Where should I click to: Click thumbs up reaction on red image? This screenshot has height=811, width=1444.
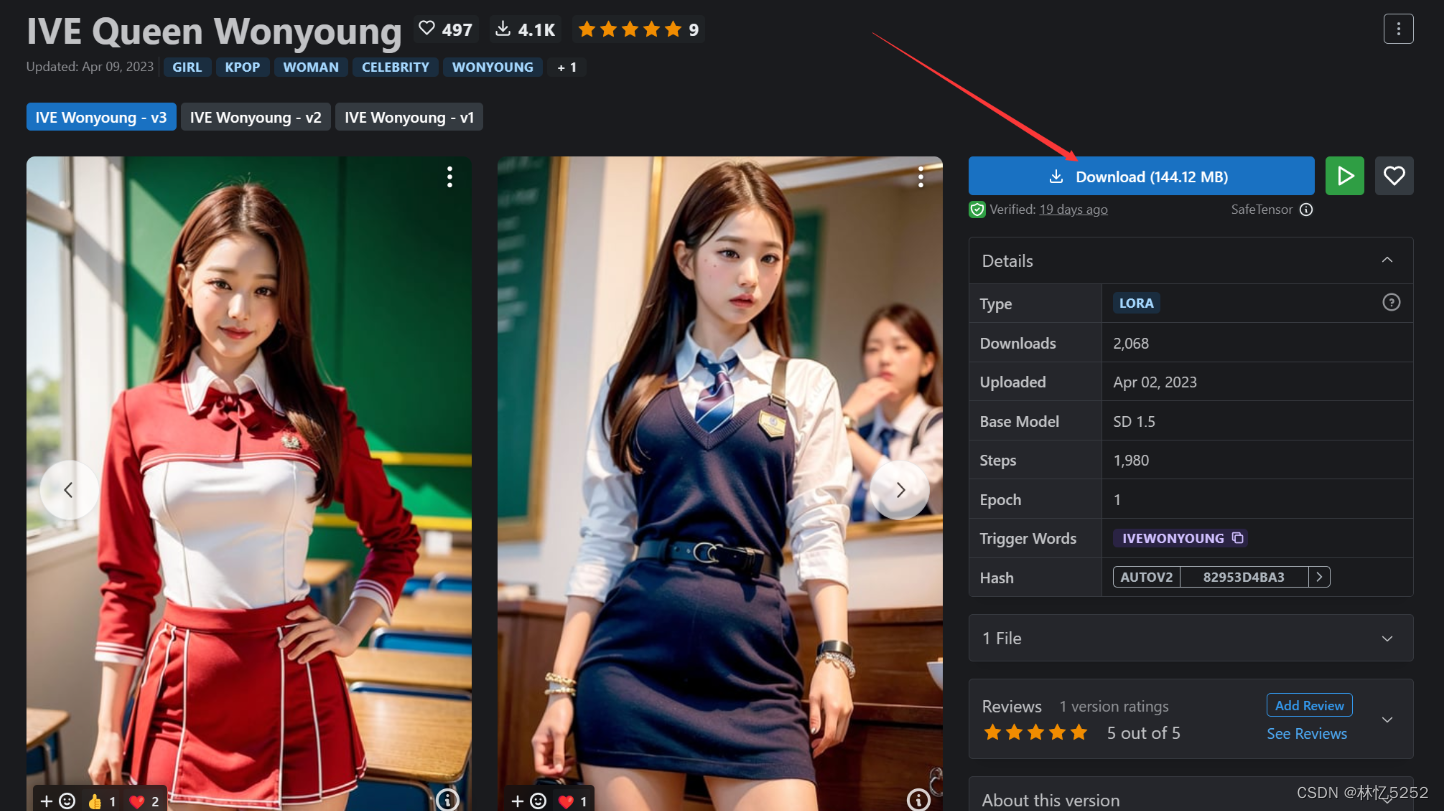102,801
